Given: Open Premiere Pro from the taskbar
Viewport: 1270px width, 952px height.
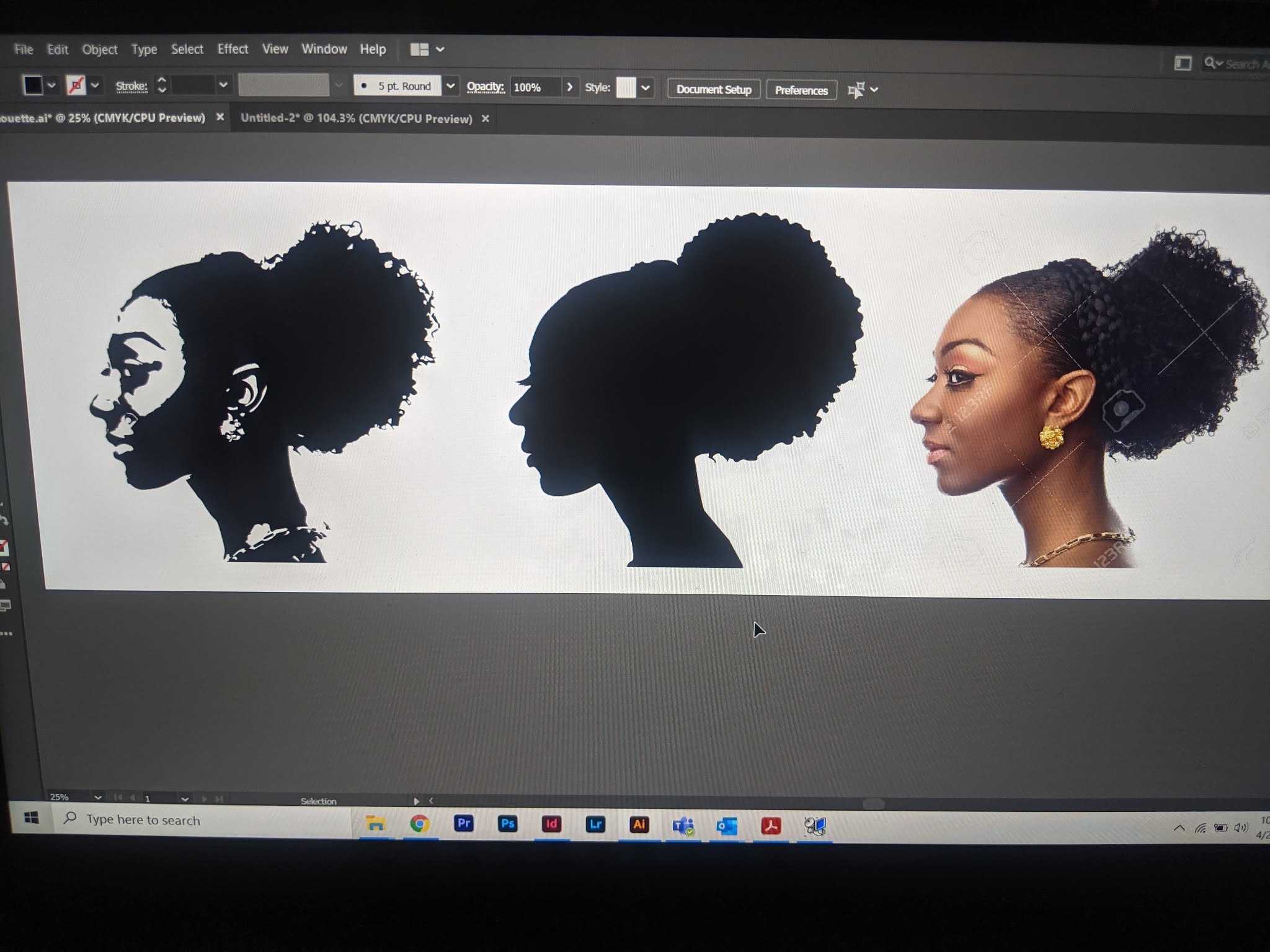Looking at the screenshot, I should [463, 823].
